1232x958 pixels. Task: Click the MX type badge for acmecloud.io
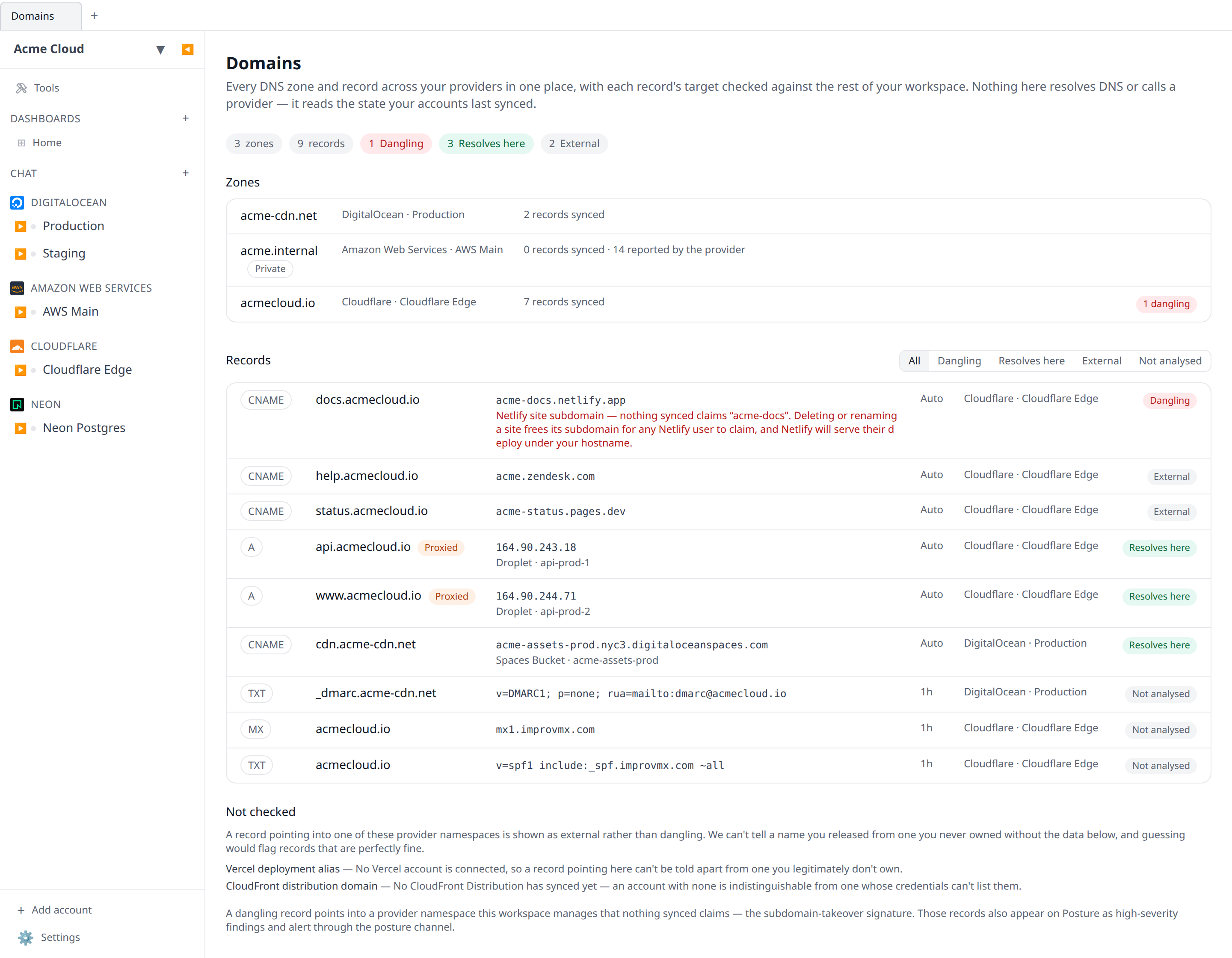[x=255, y=730]
